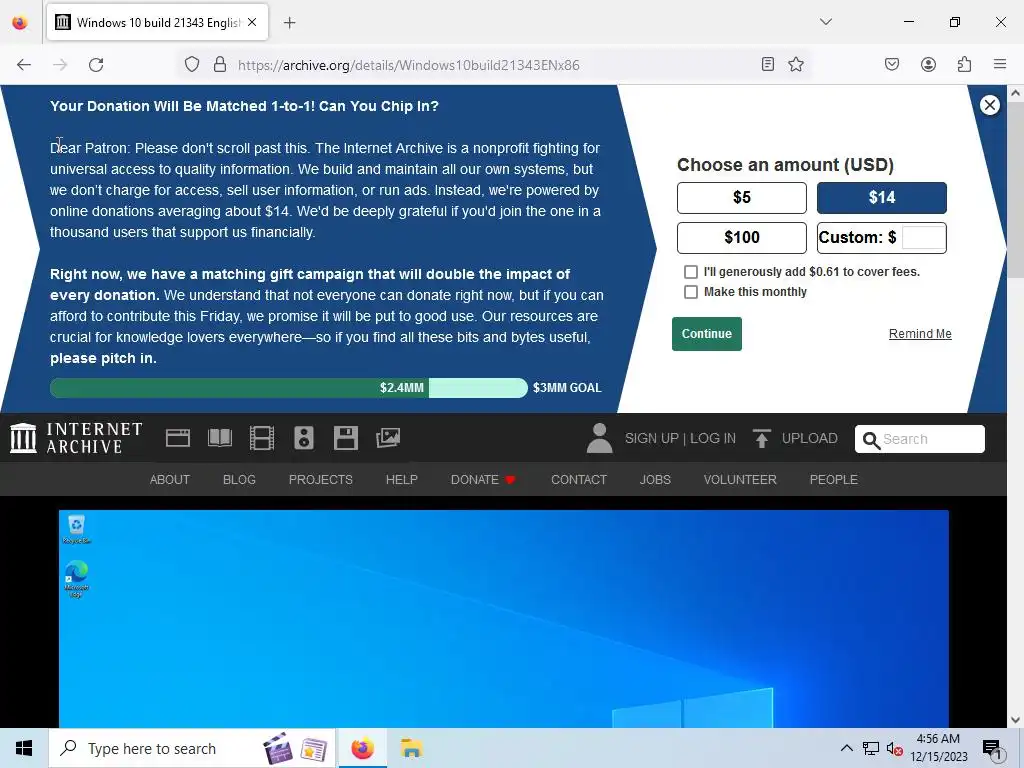The height and width of the screenshot is (768, 1024).
Task: Select the Custom amount option label
Action: [857, 238]
